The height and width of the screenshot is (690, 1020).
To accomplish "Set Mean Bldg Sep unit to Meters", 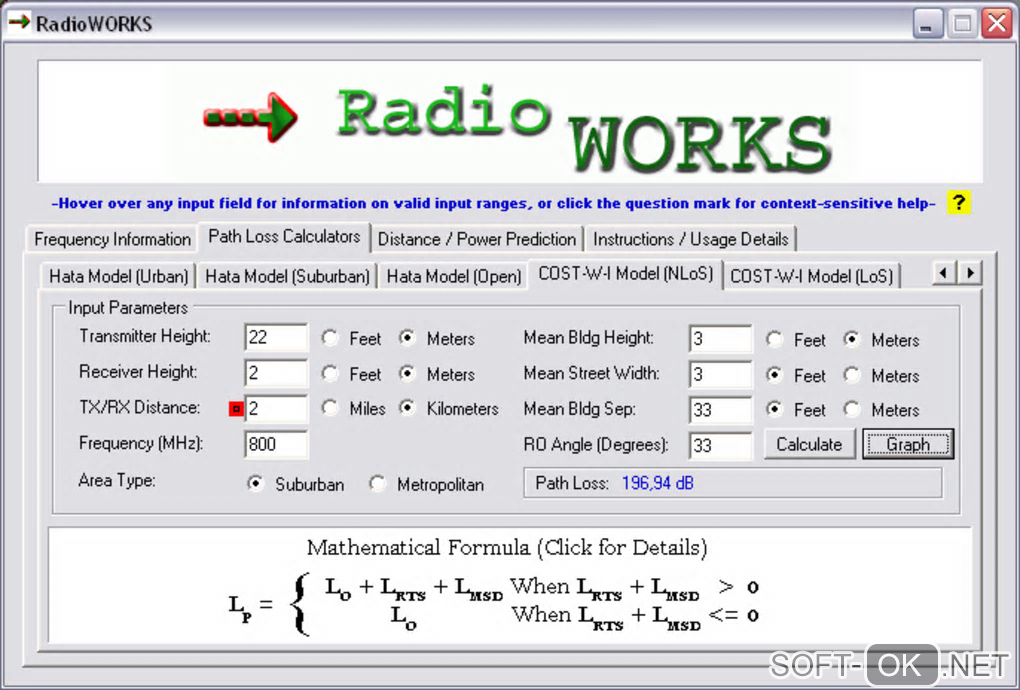I will (881, 410).
